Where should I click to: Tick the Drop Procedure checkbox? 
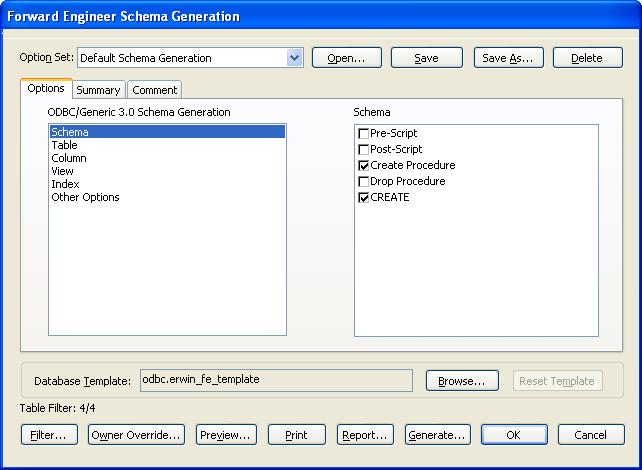364,181
